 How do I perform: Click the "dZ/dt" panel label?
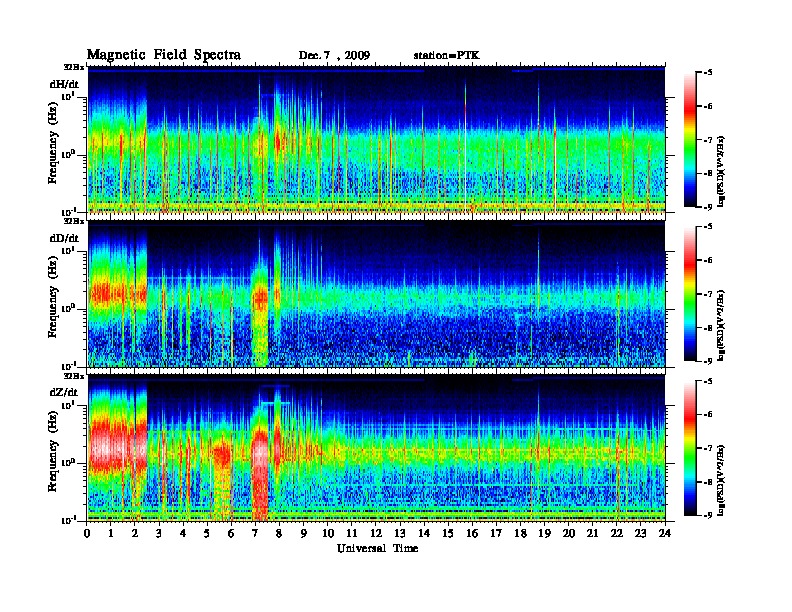[64, 392]
